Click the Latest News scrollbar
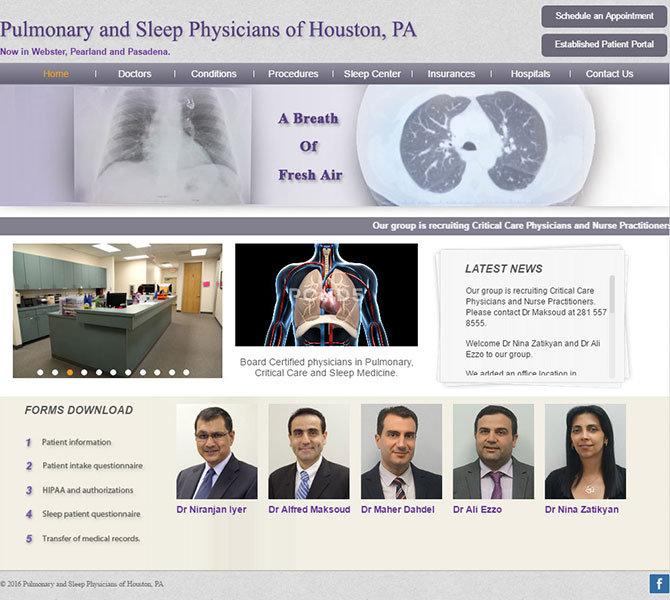 (x=612, y=326)
